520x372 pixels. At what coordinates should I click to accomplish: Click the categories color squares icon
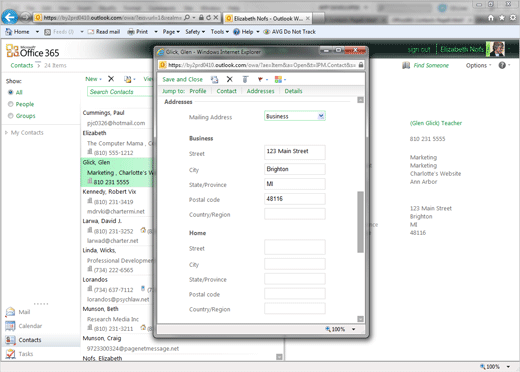tap(278, 79)
